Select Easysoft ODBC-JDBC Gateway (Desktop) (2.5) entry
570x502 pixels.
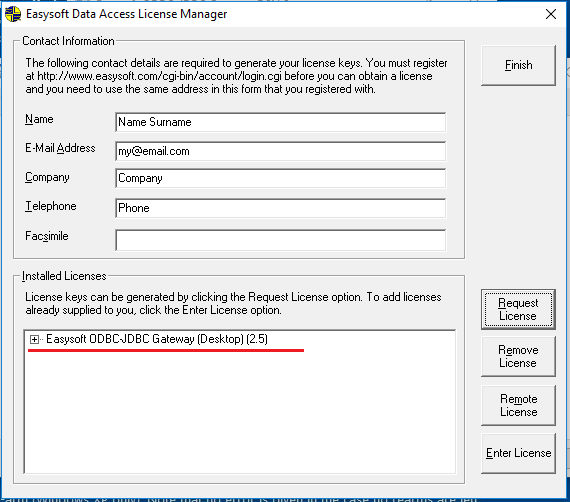[157, 339]
